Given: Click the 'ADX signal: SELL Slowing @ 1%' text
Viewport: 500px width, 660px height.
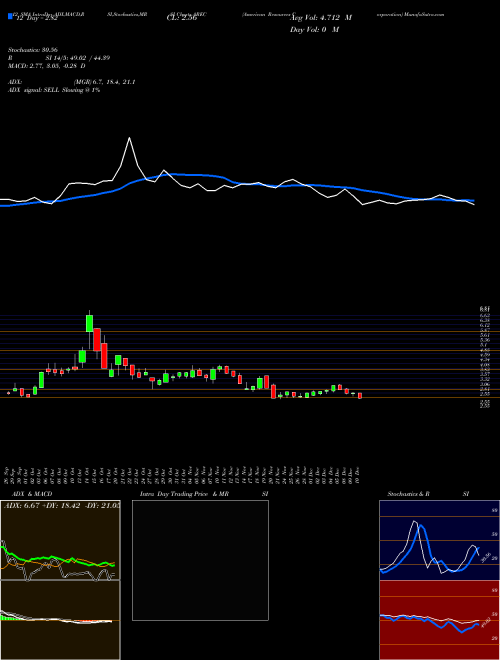Looking at the screenshot, I should pos(54,90).
